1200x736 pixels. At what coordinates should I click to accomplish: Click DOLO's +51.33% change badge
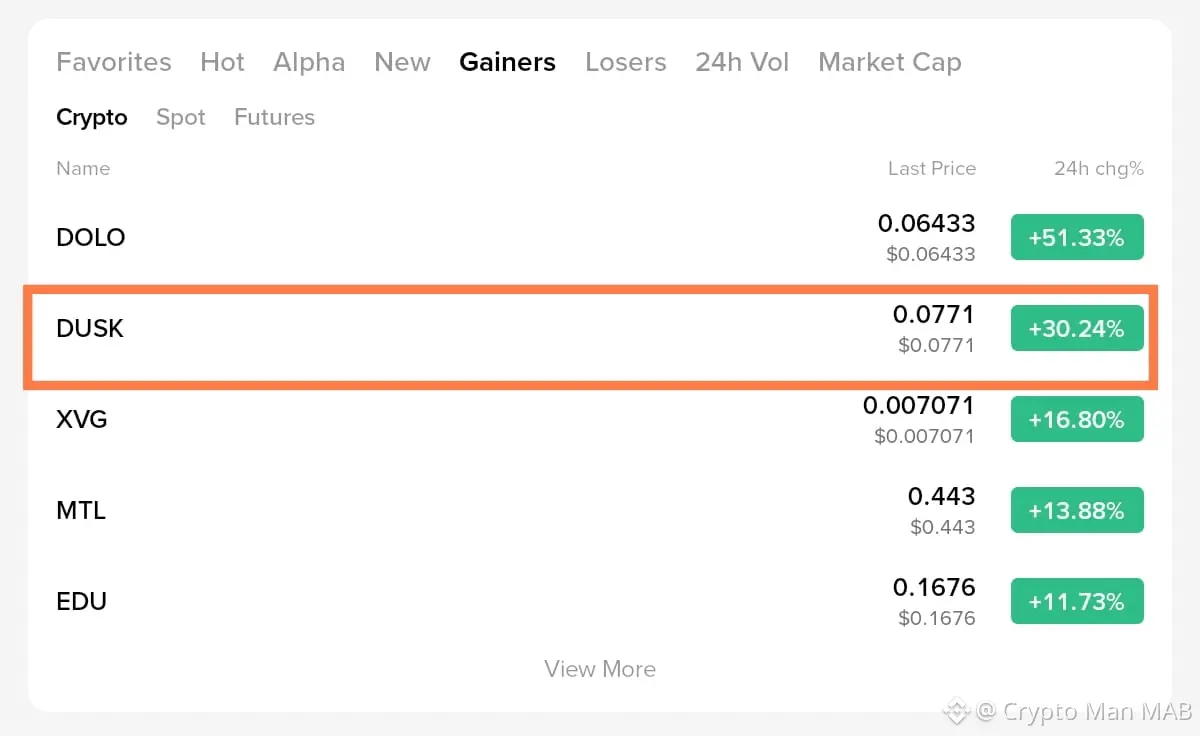pyautogui.click(x=1077, y=238)
